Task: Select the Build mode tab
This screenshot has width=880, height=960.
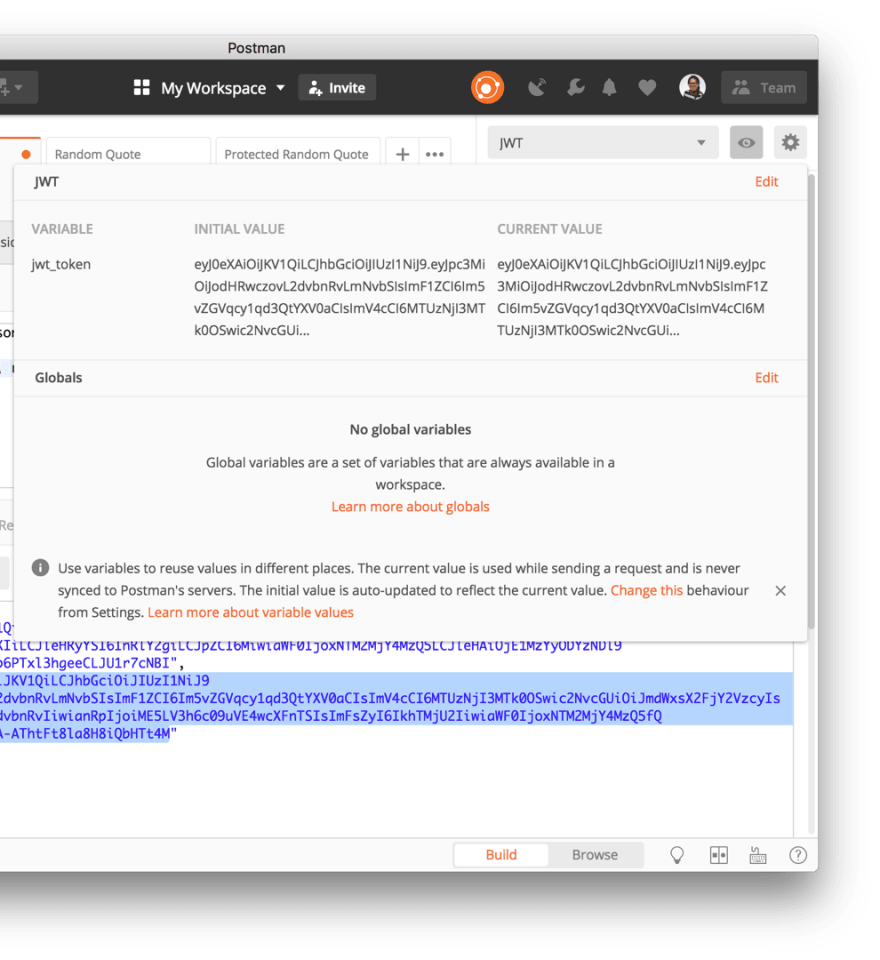Action: tap(501, 855)
